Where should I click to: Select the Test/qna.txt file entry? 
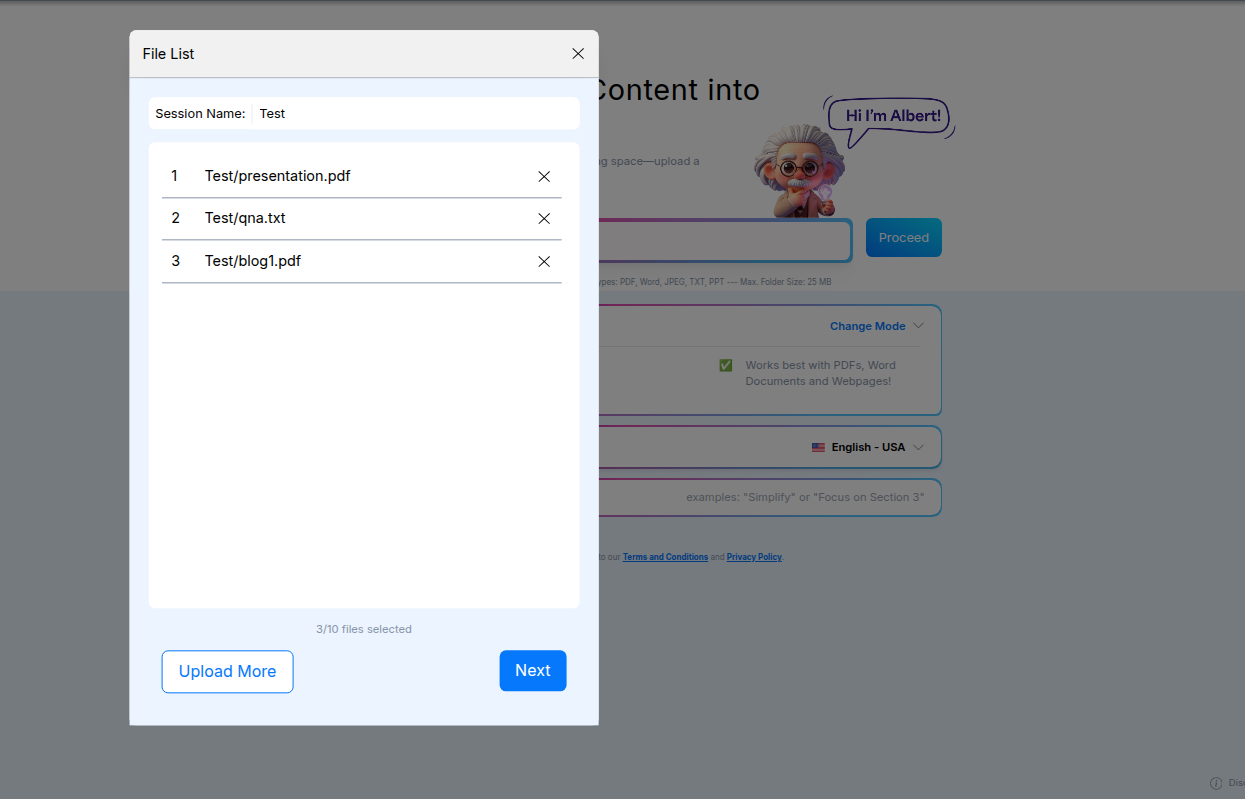pos(245,218)
